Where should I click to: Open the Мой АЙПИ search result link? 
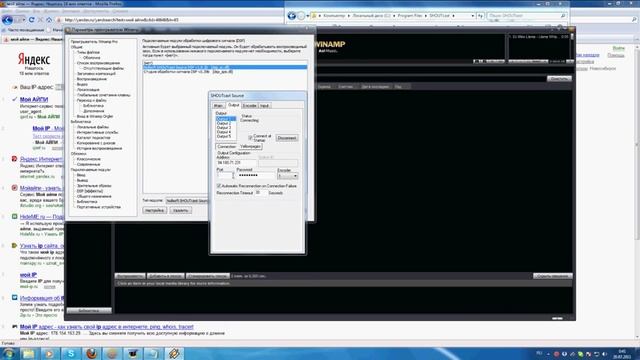(x=34, y=99)
